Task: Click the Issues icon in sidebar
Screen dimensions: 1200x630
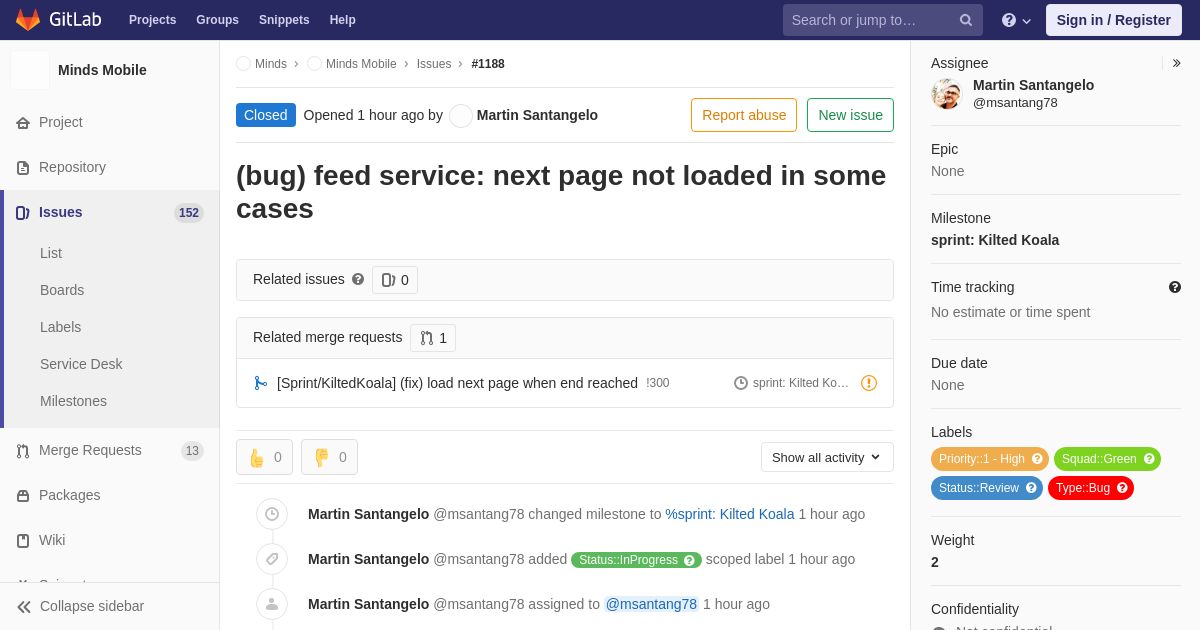Action: (23, 213)
